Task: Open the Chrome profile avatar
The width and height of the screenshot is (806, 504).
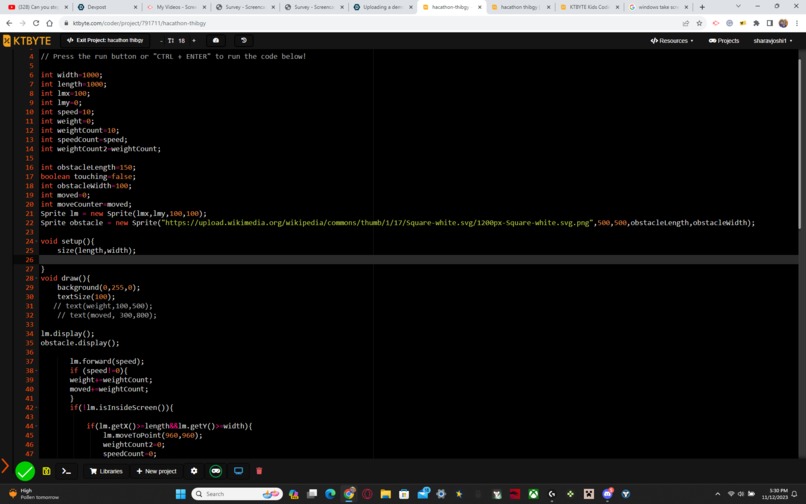Action: (x=783, y=23)
